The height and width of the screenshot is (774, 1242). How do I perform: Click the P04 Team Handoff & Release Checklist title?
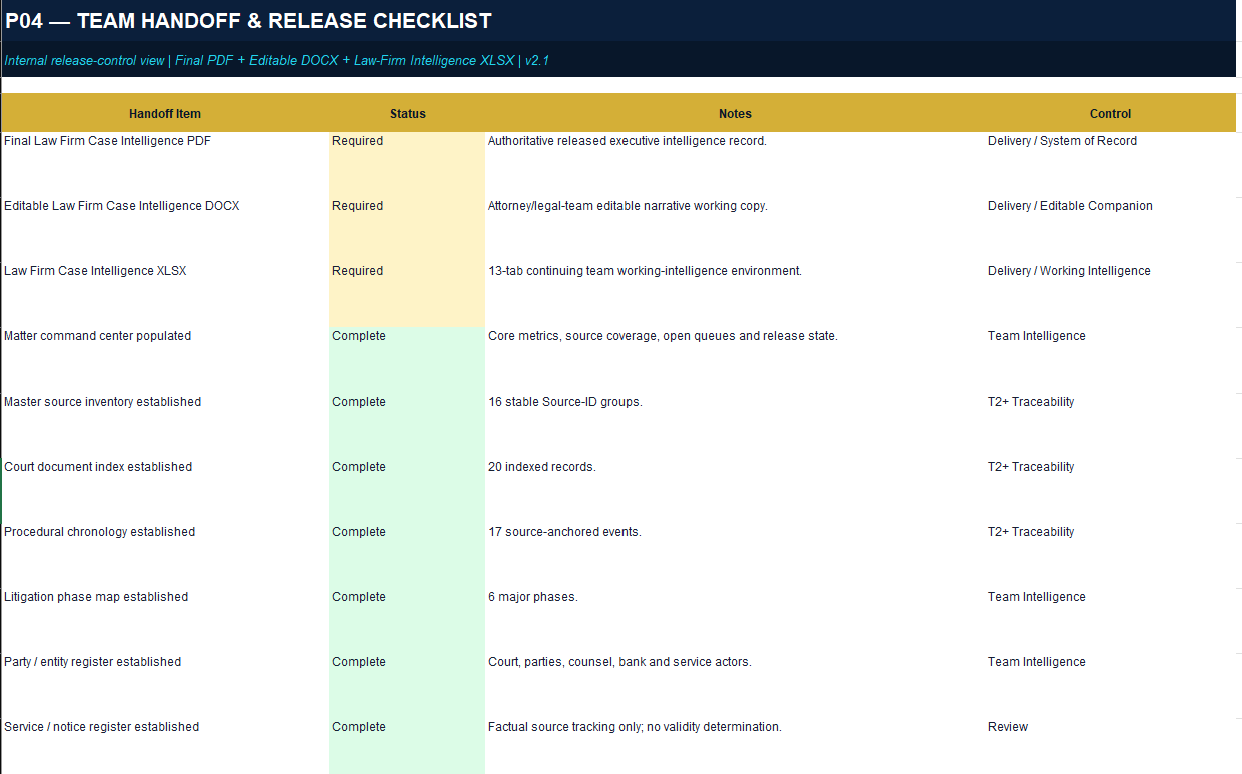point(248,20)
